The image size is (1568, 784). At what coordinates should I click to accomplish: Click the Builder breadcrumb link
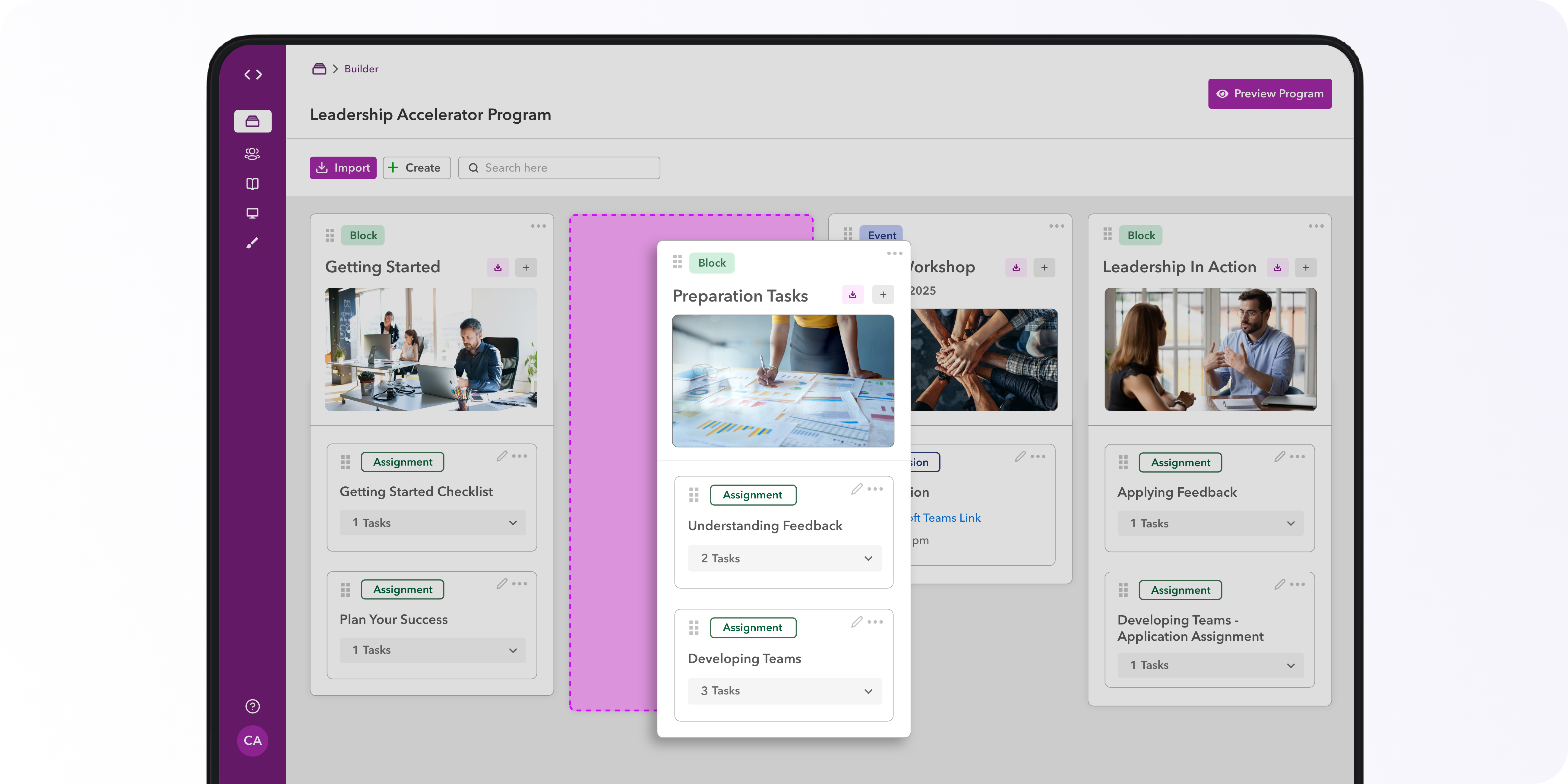[x=361, y=69]
